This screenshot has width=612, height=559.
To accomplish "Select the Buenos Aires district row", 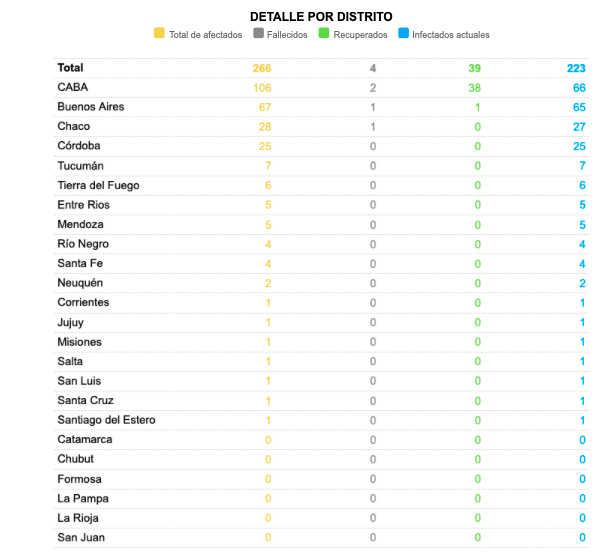I will coord(91,107).
